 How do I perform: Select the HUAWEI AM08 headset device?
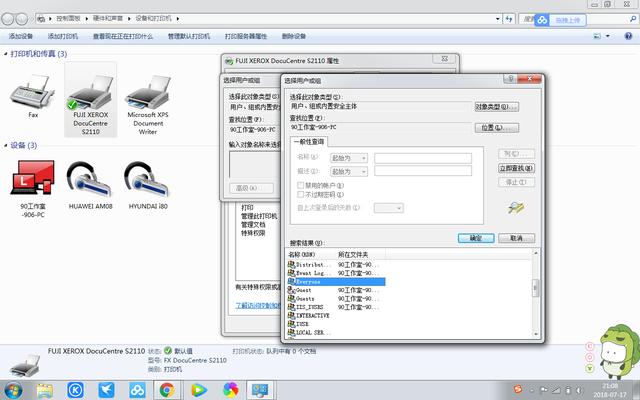pyautogui.click(x=90, y=185)
